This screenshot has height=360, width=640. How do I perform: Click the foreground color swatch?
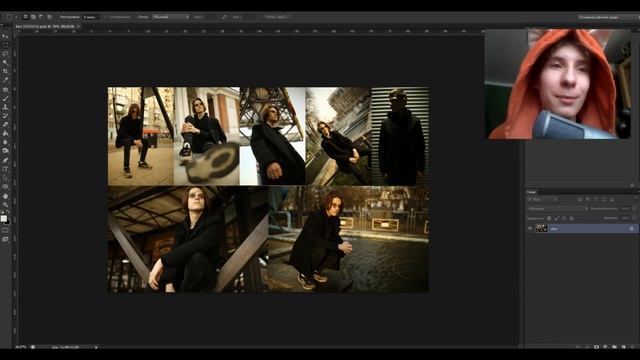coord(4,218)
